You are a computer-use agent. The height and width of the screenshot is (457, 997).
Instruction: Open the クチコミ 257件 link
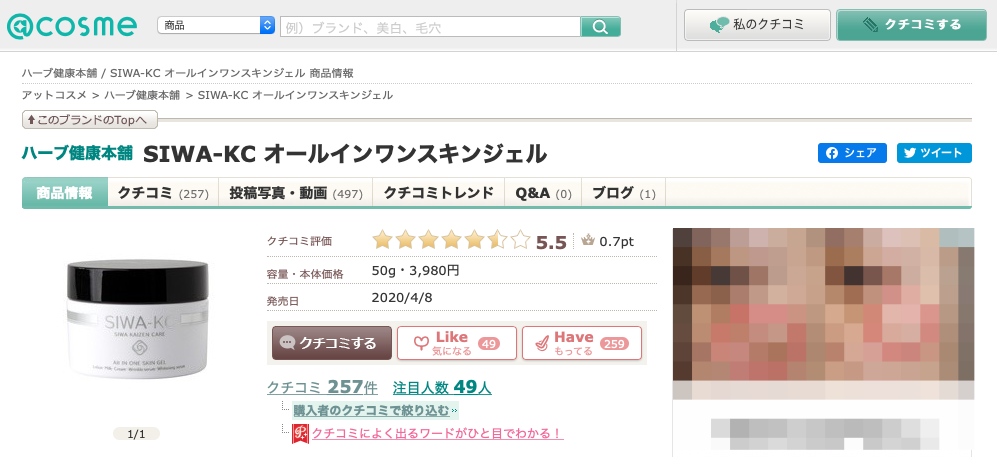coord(322,386)
